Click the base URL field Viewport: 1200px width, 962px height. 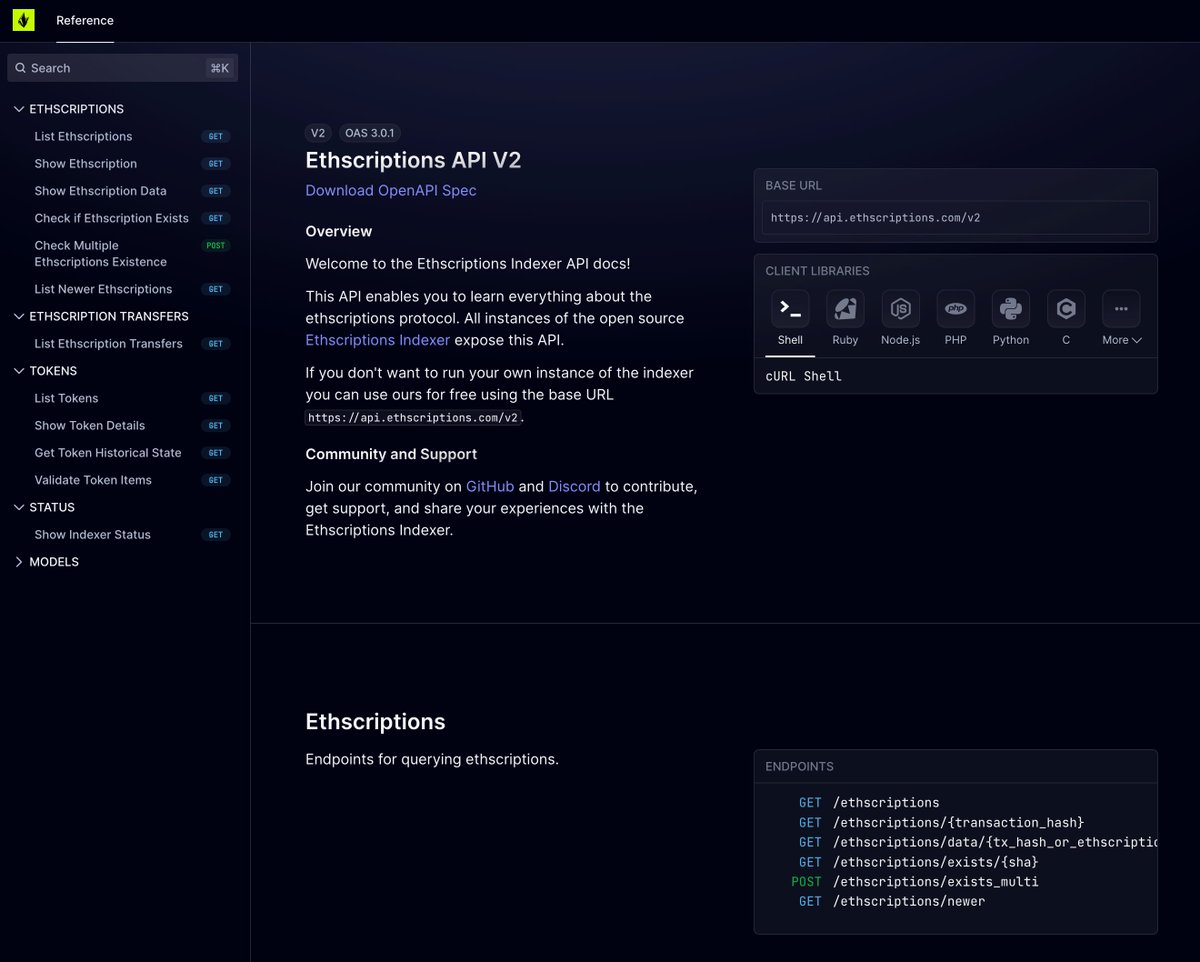click(x=956, y=218)
